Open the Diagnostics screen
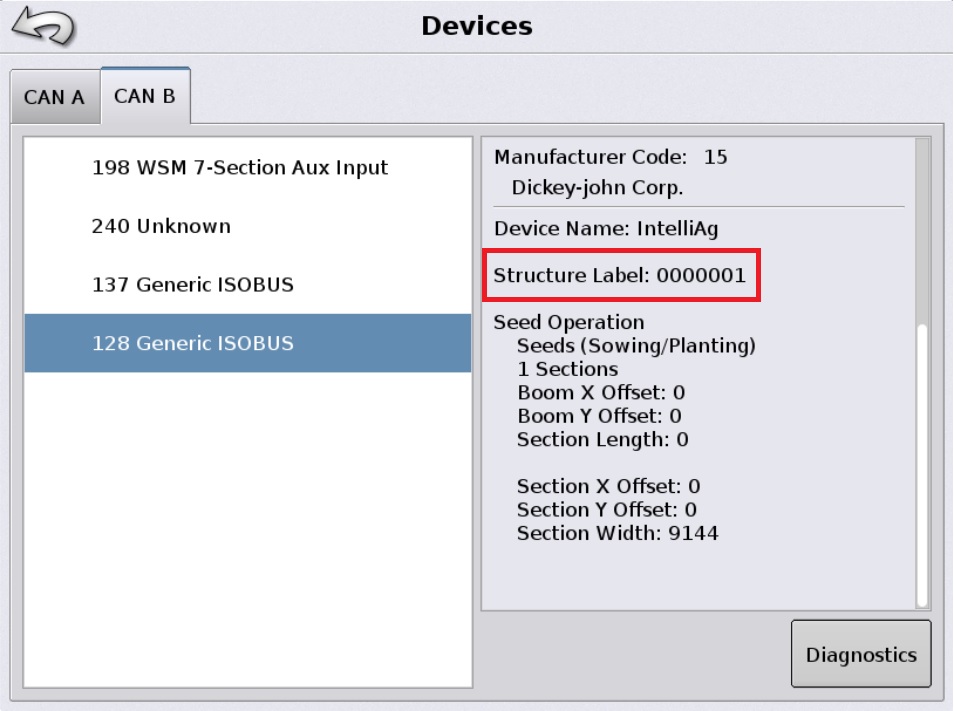This screenshot has height=711, width=954. tap(860, 653)
